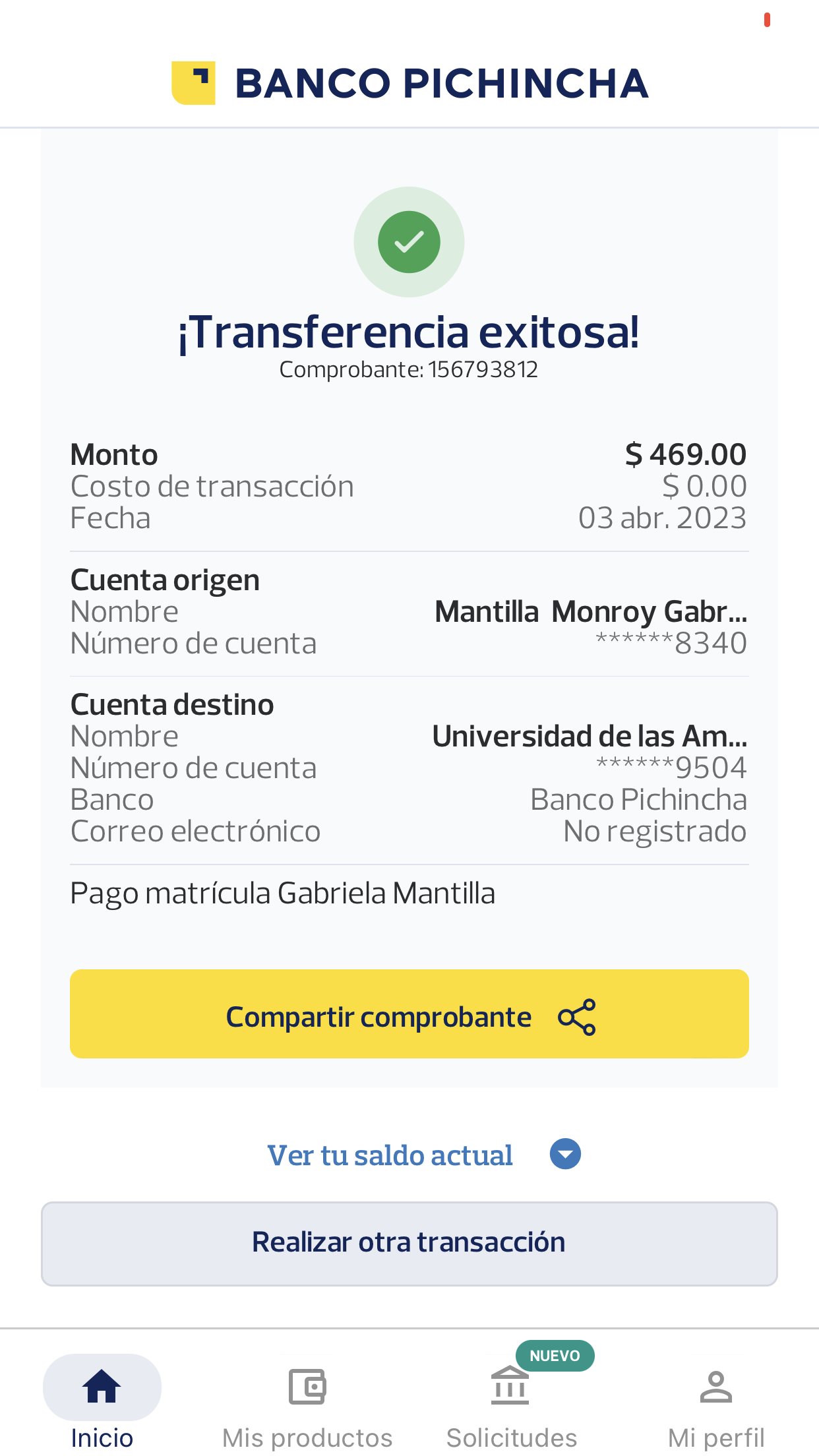Screen dimensions: 819x1456
Task: Tap truncated name Mantilla Monroy Gabr...
Action: pos(591,612)
